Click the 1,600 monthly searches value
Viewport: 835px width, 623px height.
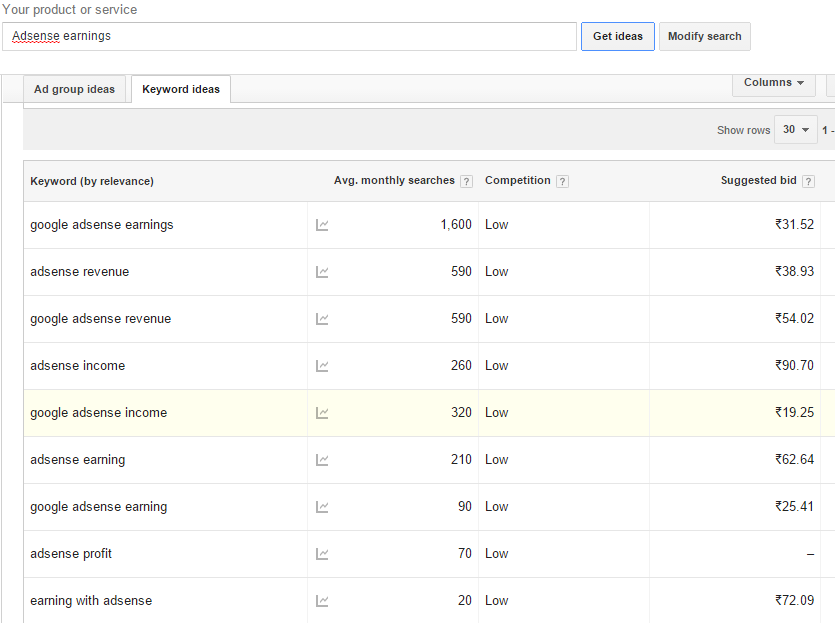(x=456, y=225)
